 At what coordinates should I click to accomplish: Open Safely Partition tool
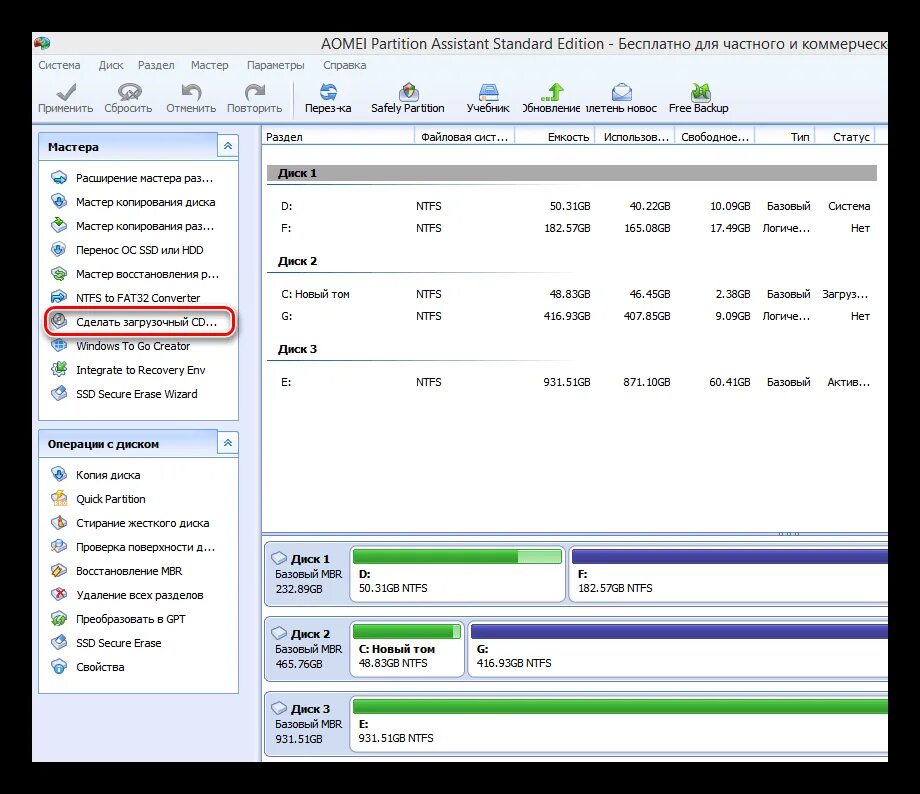[x=409, y=92]
